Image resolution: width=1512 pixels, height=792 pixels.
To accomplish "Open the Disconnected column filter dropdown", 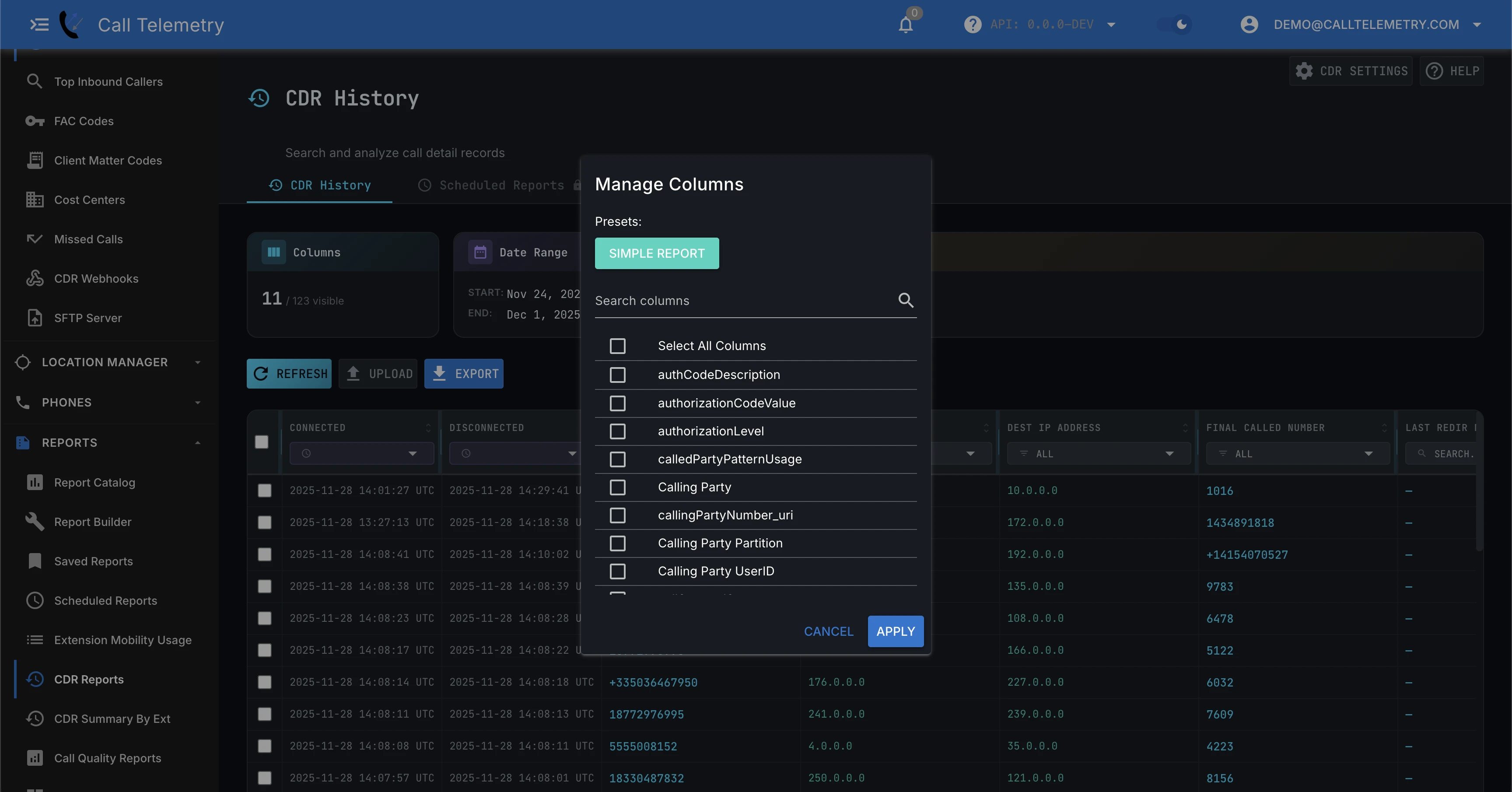I will pyautogui.click(x=515, y=453).
